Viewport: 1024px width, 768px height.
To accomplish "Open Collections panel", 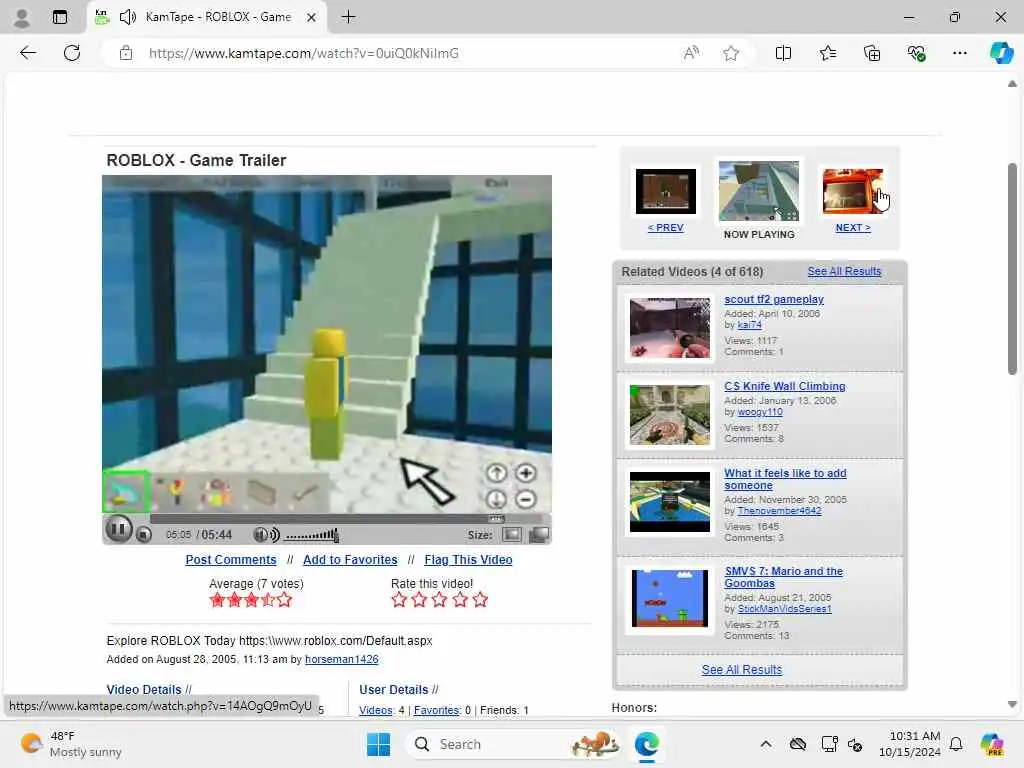I will point(872,53).
